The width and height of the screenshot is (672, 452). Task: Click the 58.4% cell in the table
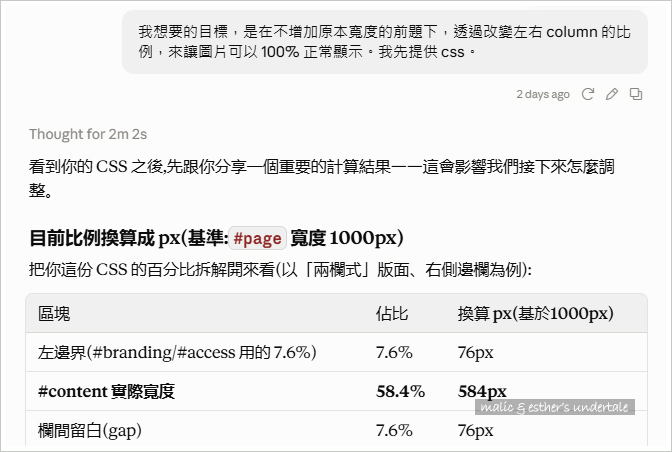pos(400,391)
